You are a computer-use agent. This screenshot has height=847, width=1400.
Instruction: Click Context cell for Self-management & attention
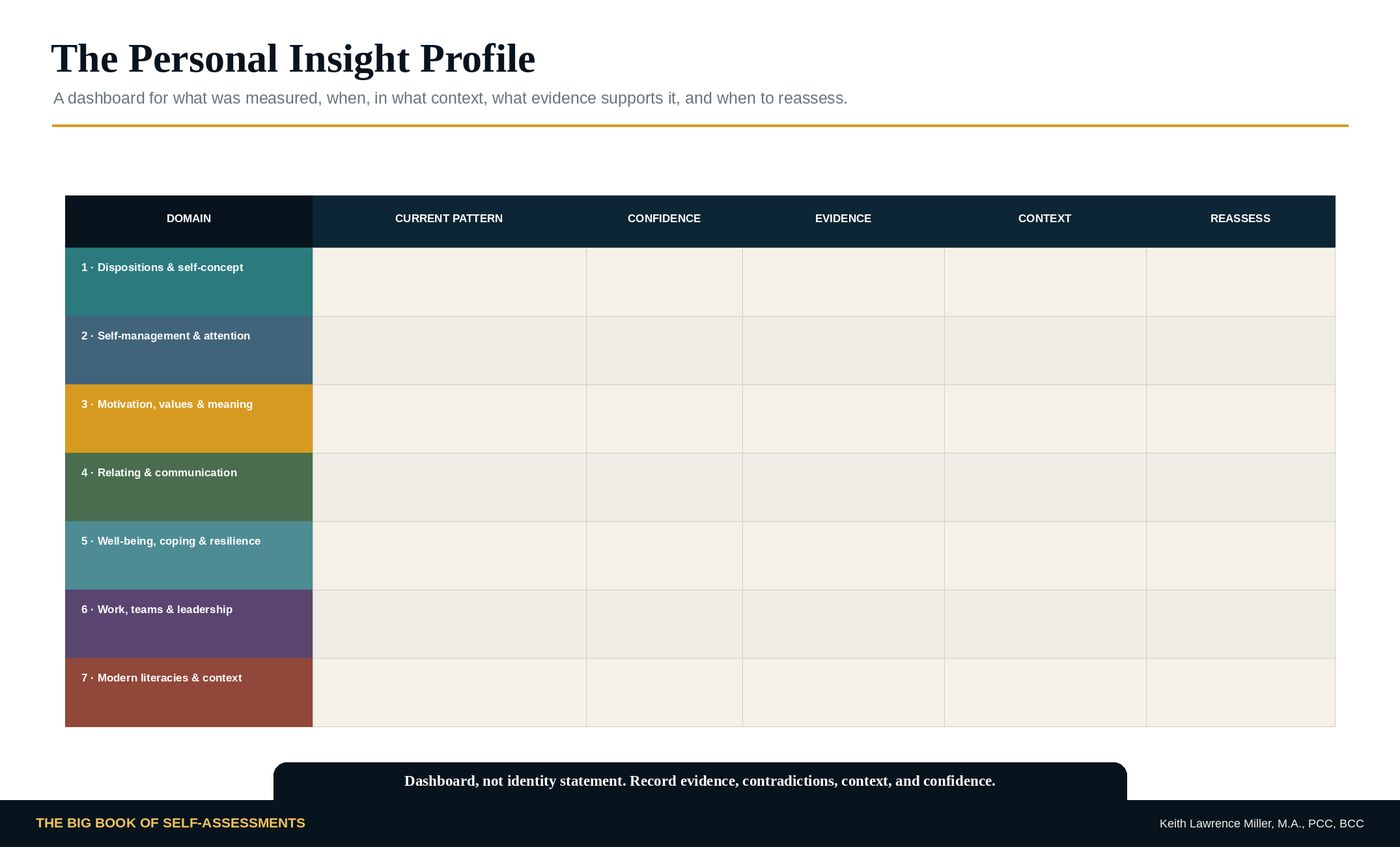pos(1045,351)
